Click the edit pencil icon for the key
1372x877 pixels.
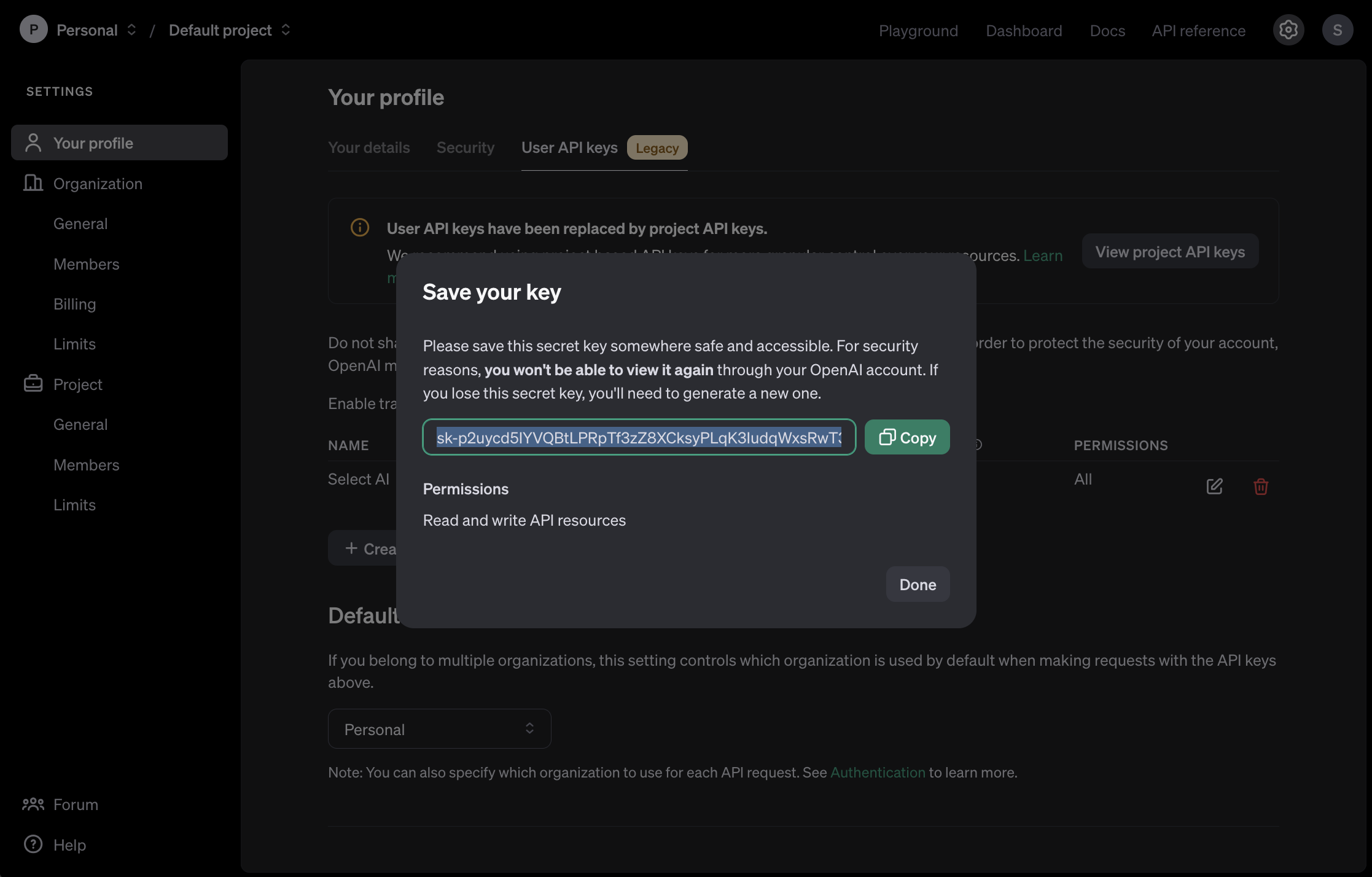click(1214, 486)
